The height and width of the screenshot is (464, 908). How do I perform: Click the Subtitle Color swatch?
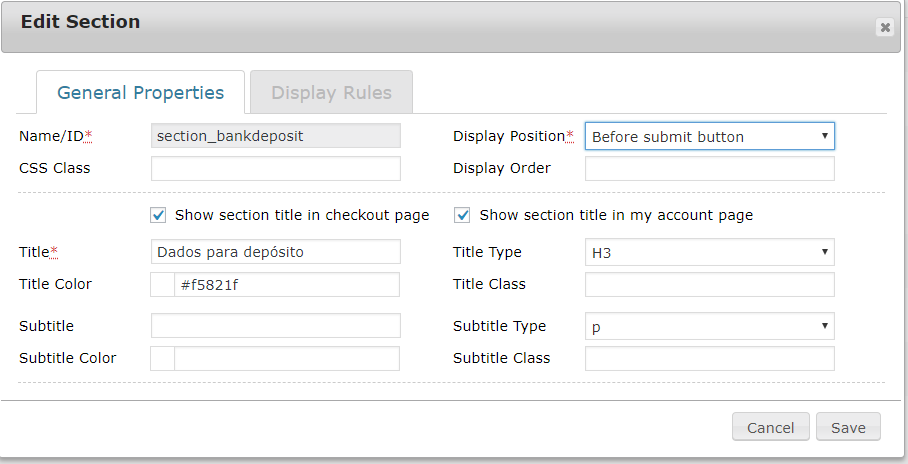click(x=163, y=359)
